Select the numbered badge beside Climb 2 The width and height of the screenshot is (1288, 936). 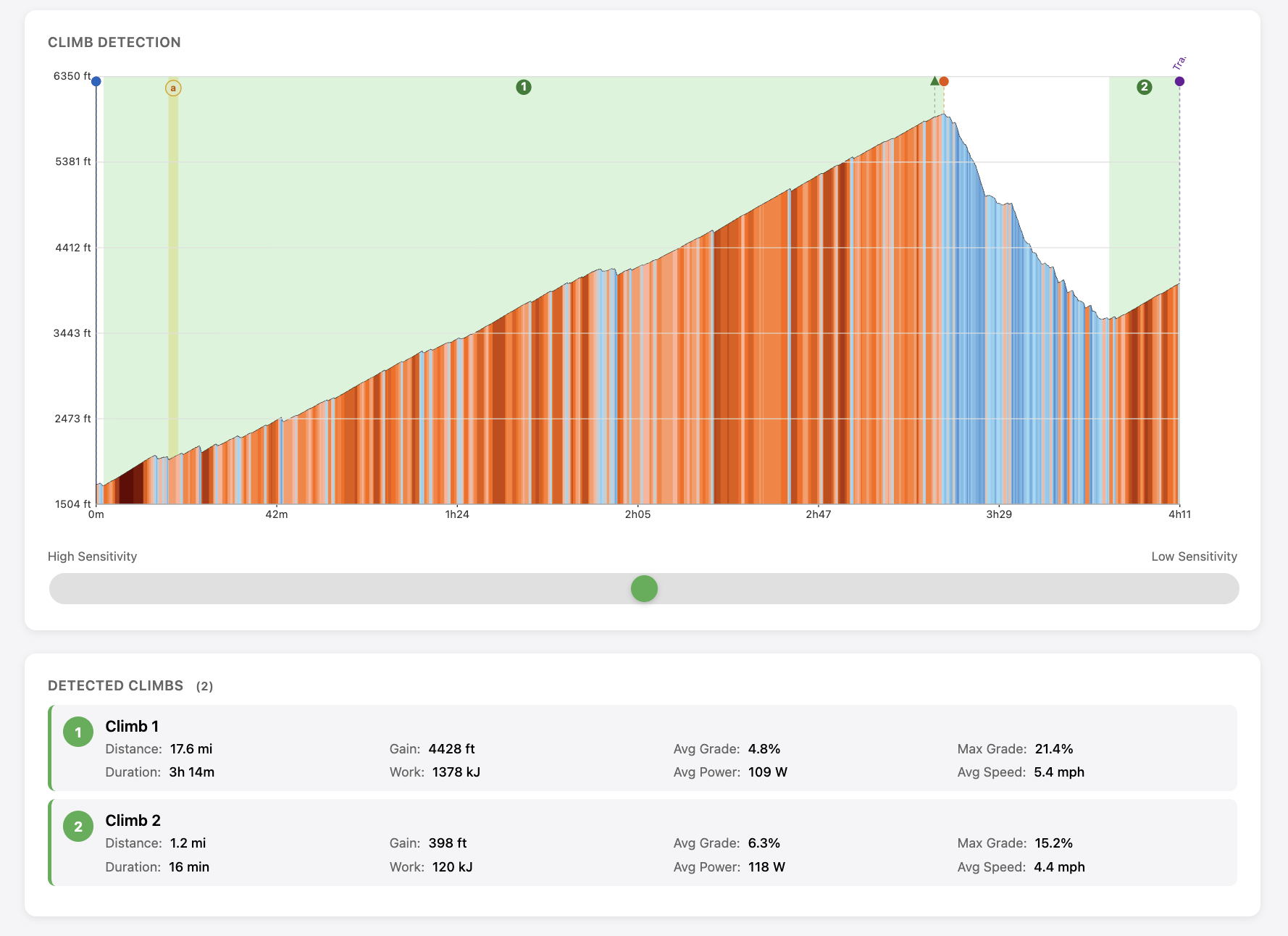pyautogui.click(x=78, y=826)
